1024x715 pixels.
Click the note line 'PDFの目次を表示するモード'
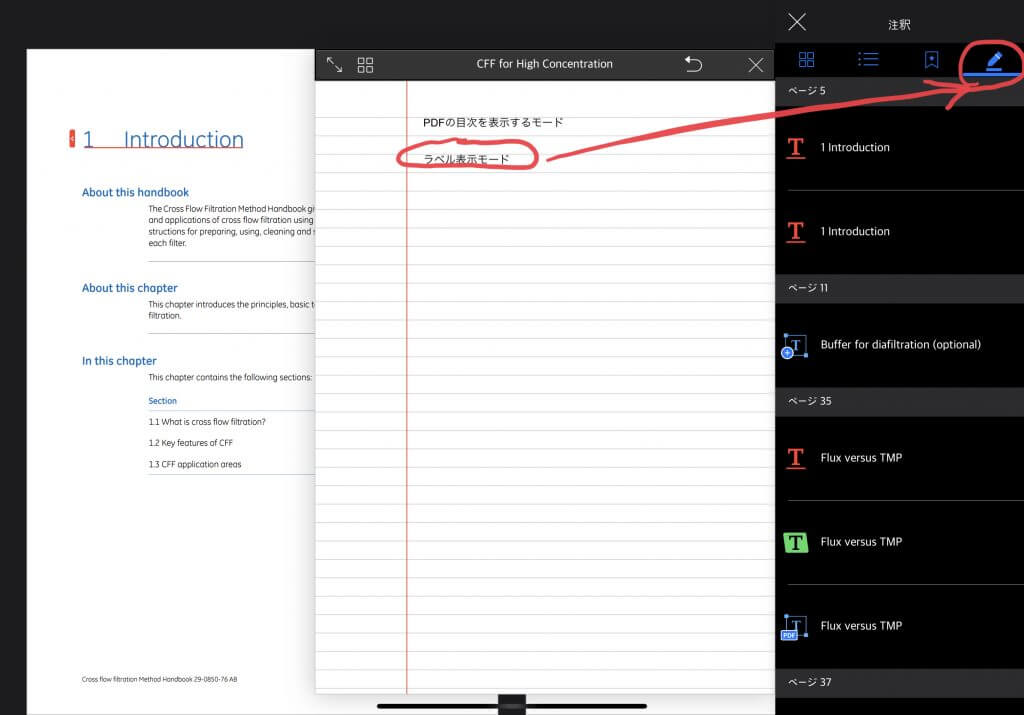[x=492, y=122]
